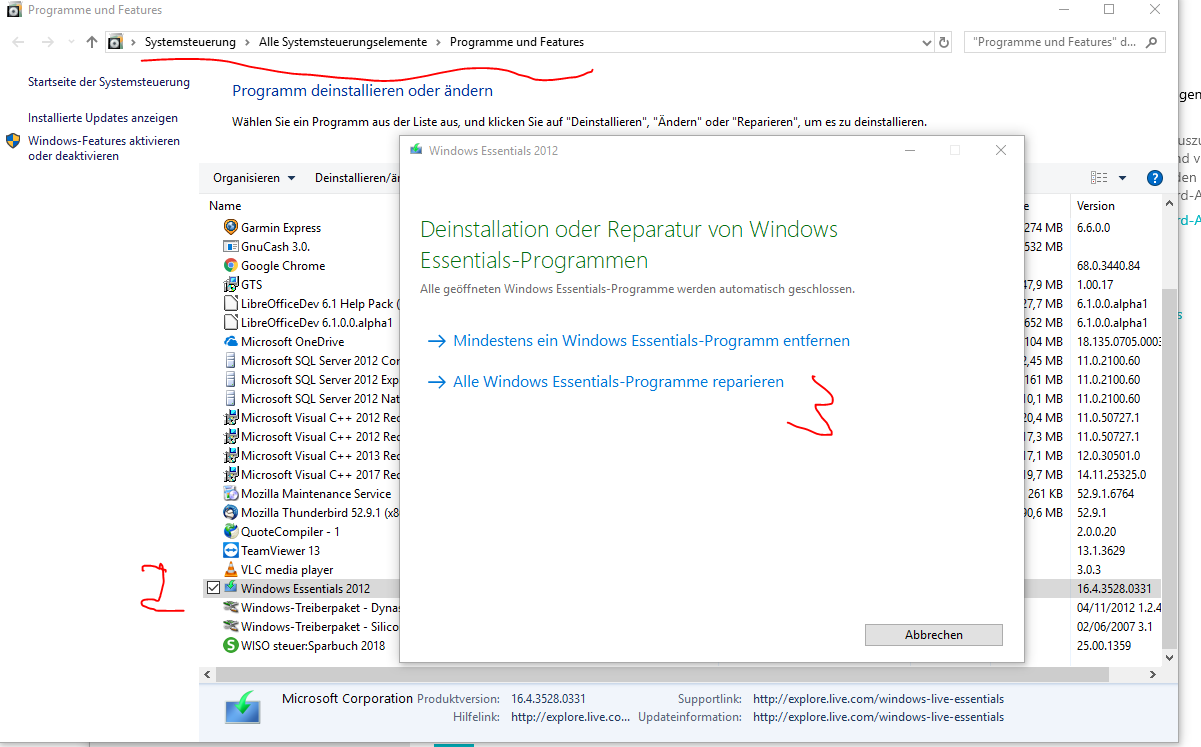This screenshot has height=747, width=1201.
Task: Refresh the address bar location
Action: tap(944, 42)
